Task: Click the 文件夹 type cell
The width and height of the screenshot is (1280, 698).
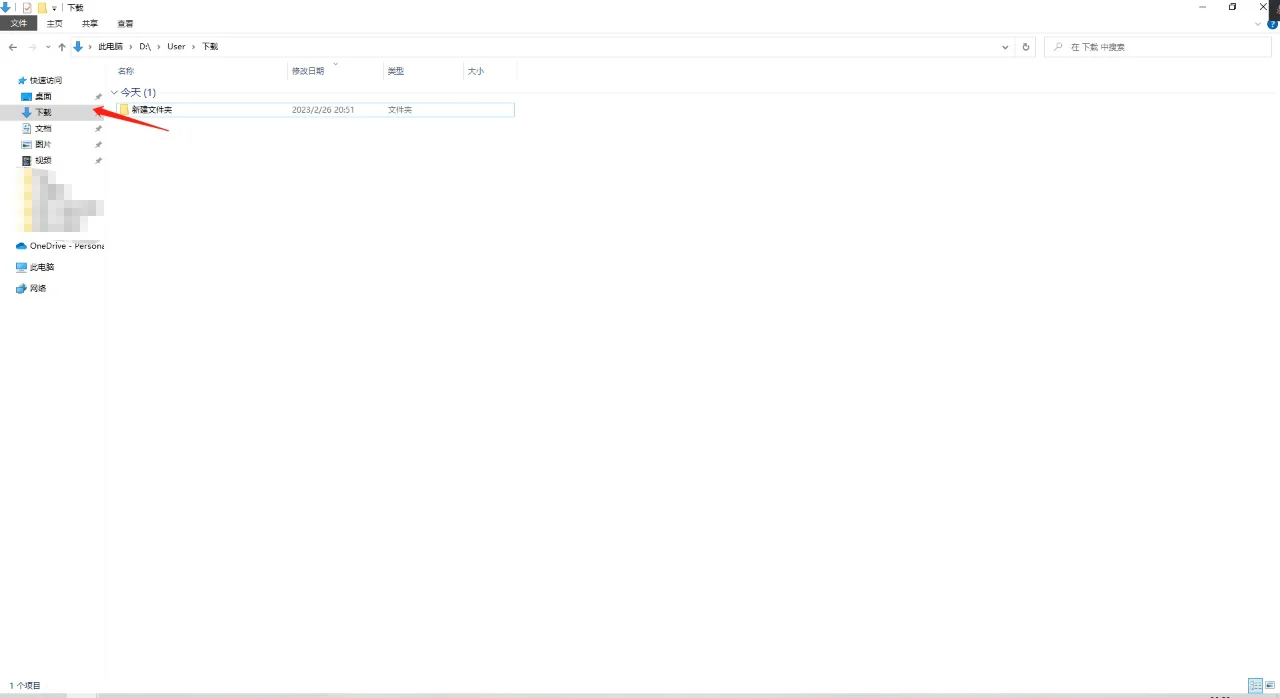Action: 400,110
